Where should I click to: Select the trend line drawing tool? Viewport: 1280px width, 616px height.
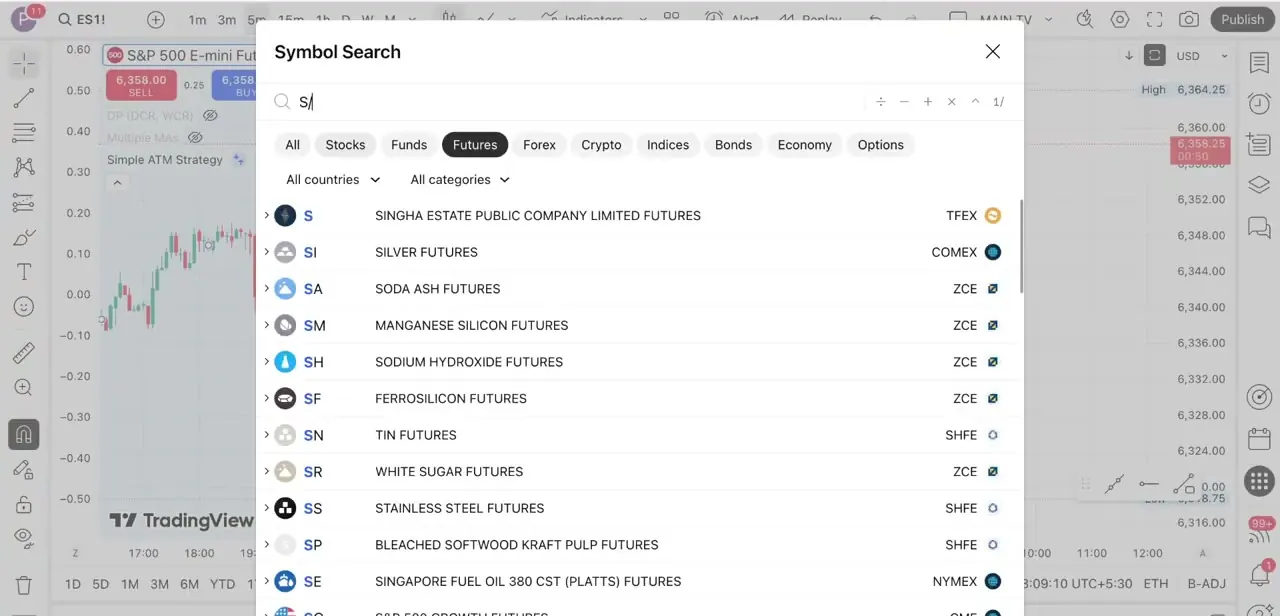coord(24,98)
